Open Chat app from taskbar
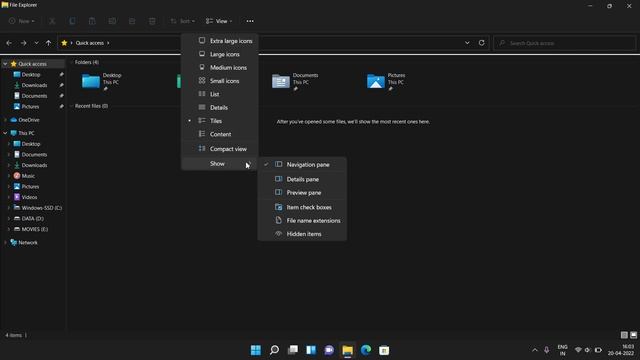This screenshot has height=360, width=640. click(329, 350)
